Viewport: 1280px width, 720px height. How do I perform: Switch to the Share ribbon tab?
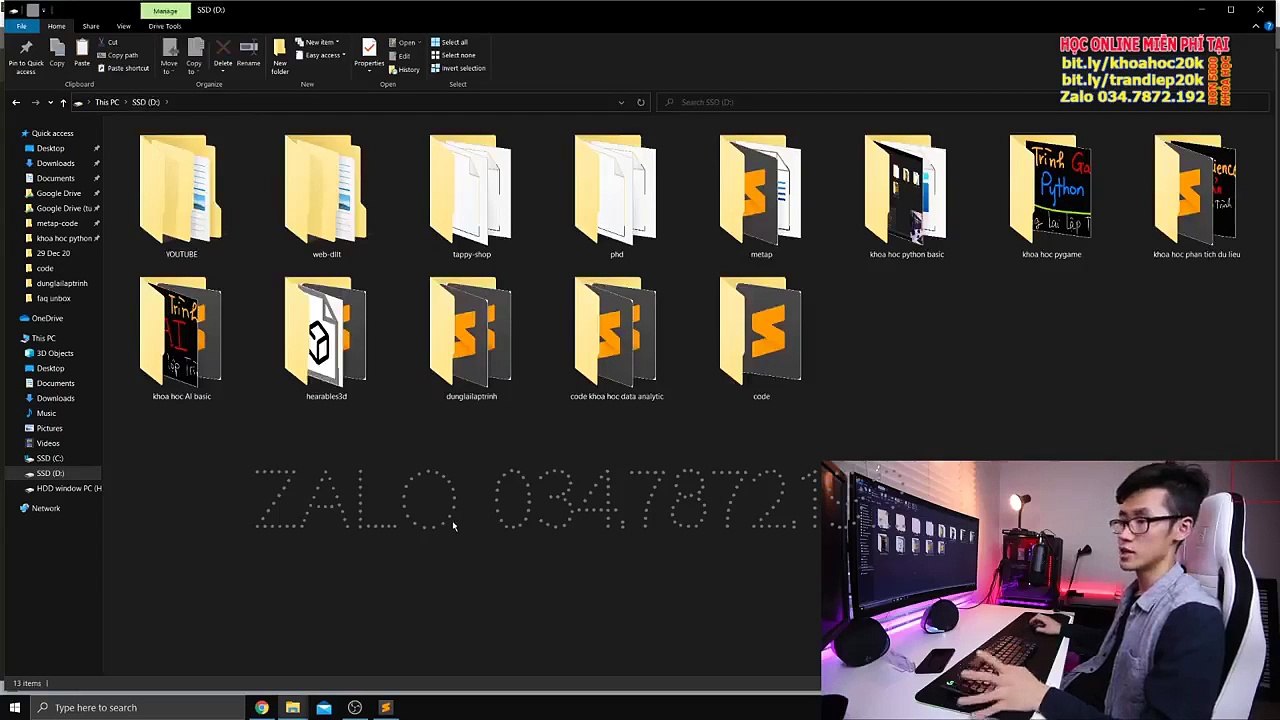tap(91, 26)
